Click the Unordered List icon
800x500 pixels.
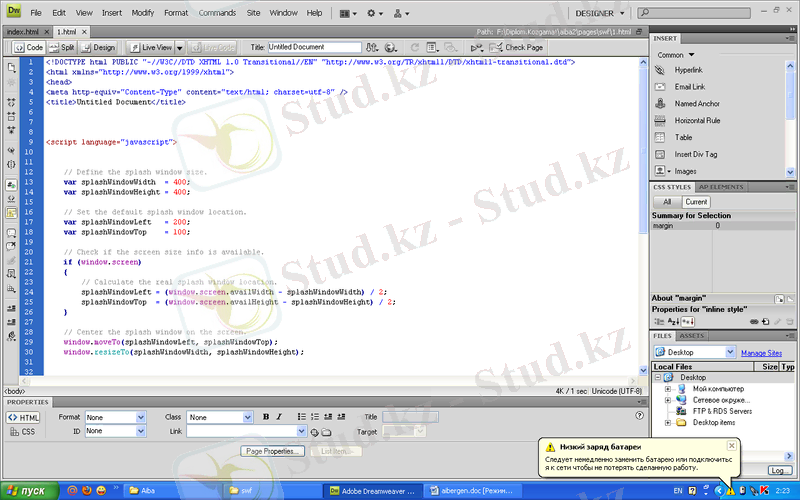(302, 417)
